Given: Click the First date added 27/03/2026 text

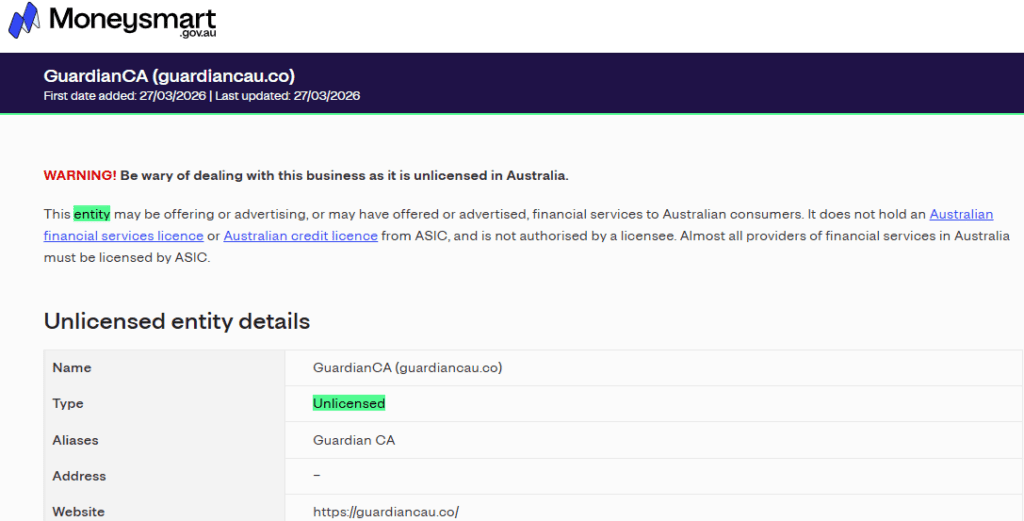Looking at the screenshot, I should (125, 96).
